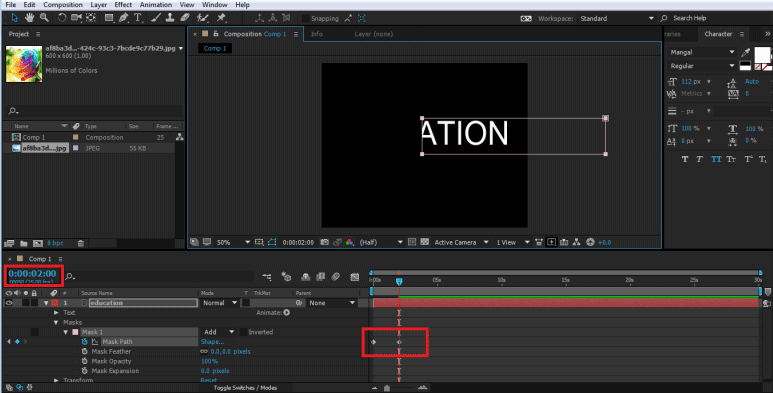Enable the Snapping checkbox
The height and width of the screenshot is (393, 773).
(306, 18)
